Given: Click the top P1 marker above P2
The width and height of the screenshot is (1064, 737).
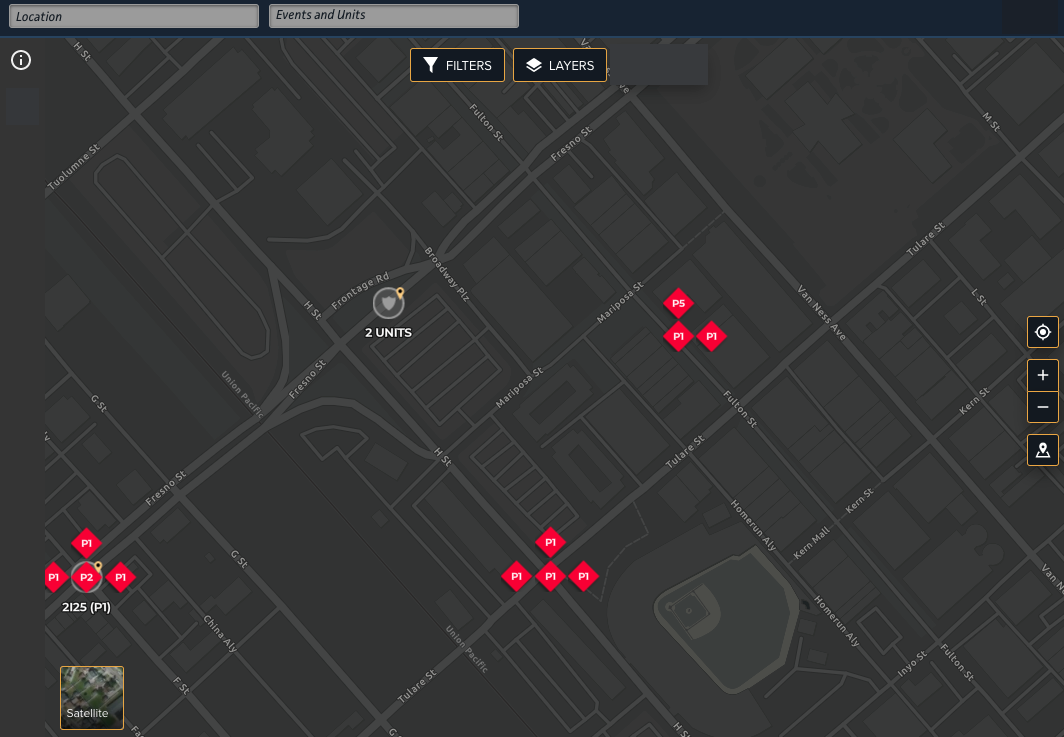Looking at the screenshot, I should [87, 544].
